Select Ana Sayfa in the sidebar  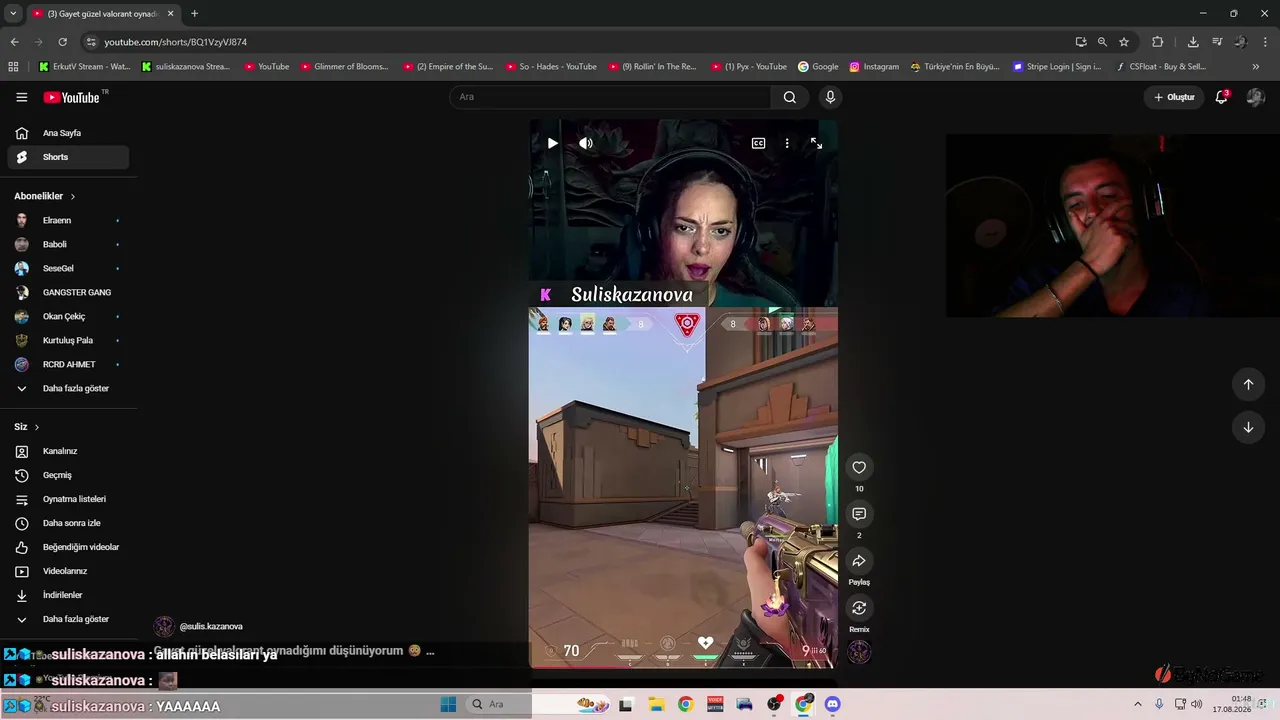pyautogui.click(x=68, y=133)
